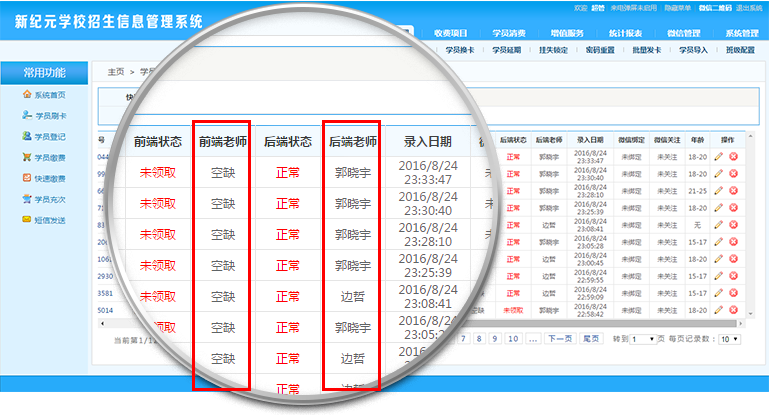Viewport: 770px width, 415px height.
Task: Select 学员换卡 in the submenu bar
Action: pos(460,50)
